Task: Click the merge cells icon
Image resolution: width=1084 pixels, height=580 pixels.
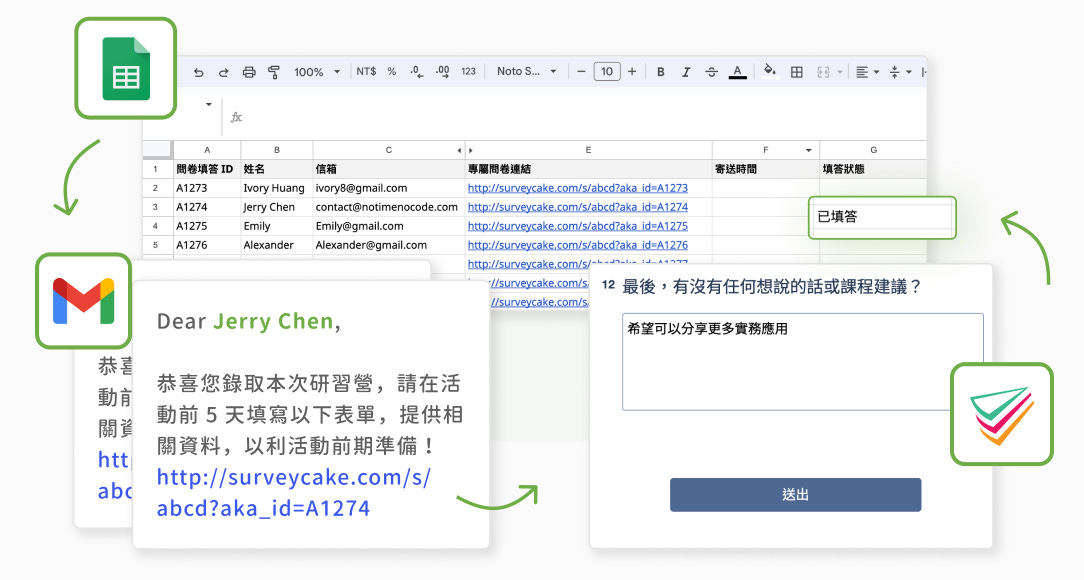Action: click(823, 72)
